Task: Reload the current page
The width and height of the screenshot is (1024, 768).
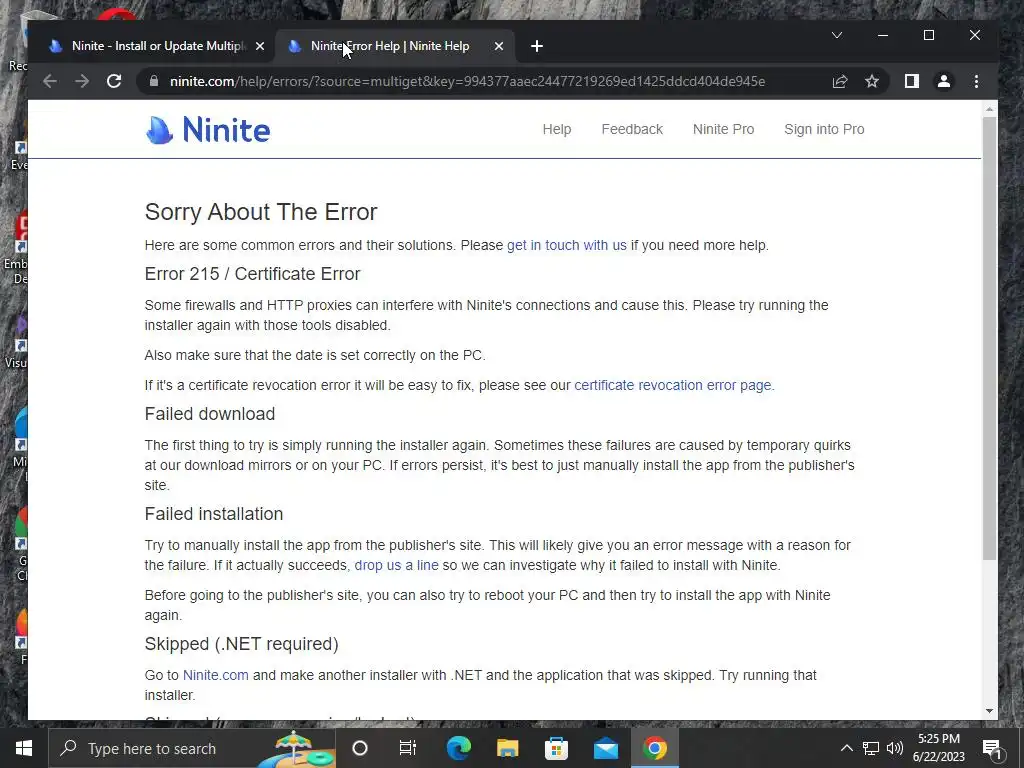Action: (114, 81)
